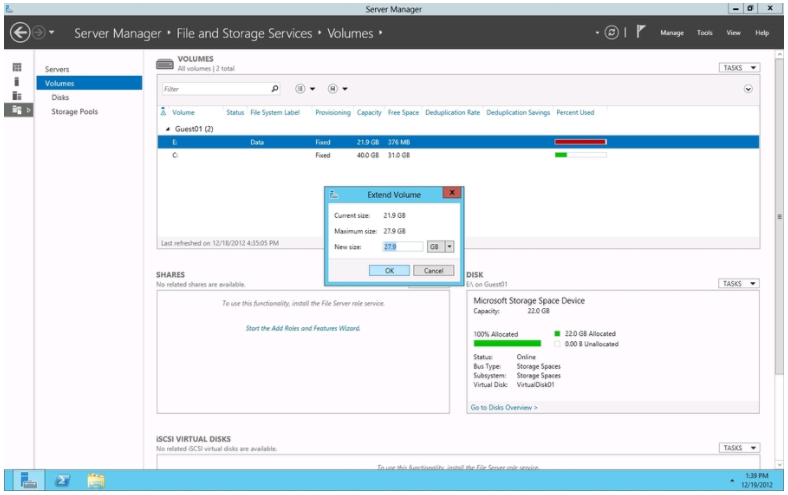Sort by the Volume column header
Image resolution: width=788 pixels, height=495 pixels.
tap(183, 113)
